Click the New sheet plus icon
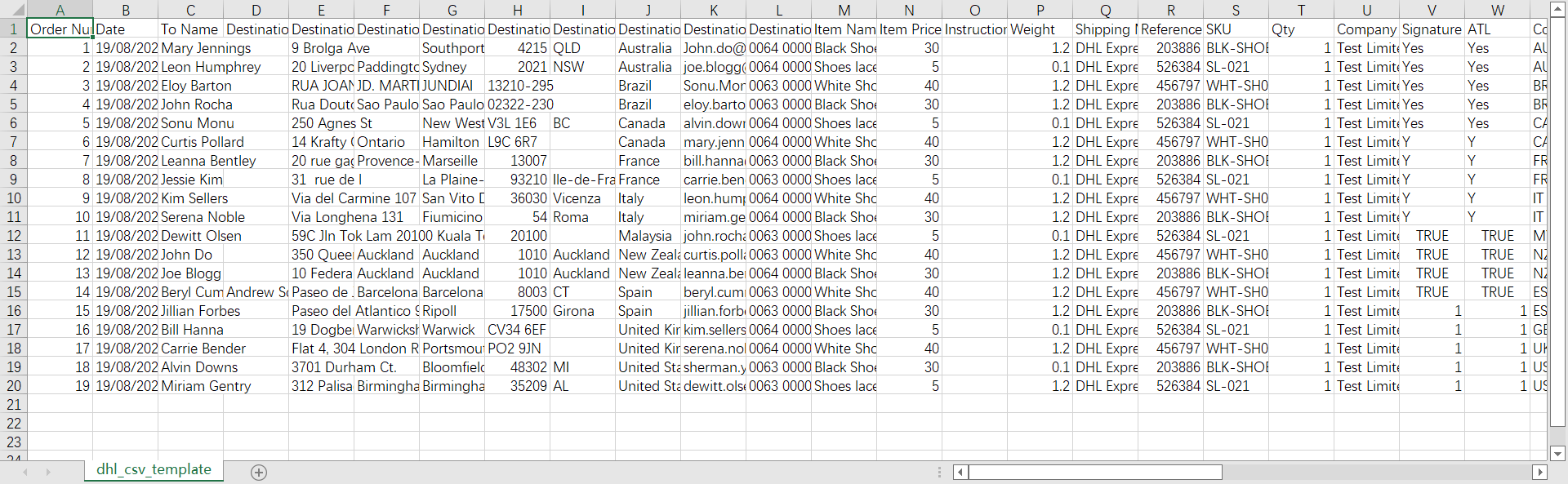Viewport: 1568px width, 484px height. [x=259, y=473]
